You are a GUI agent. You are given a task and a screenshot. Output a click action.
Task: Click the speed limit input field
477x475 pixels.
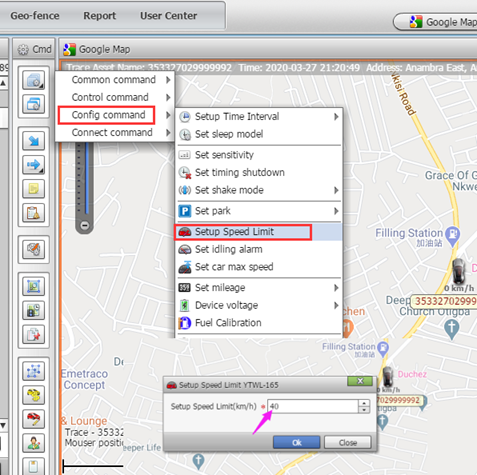[313, 406]
